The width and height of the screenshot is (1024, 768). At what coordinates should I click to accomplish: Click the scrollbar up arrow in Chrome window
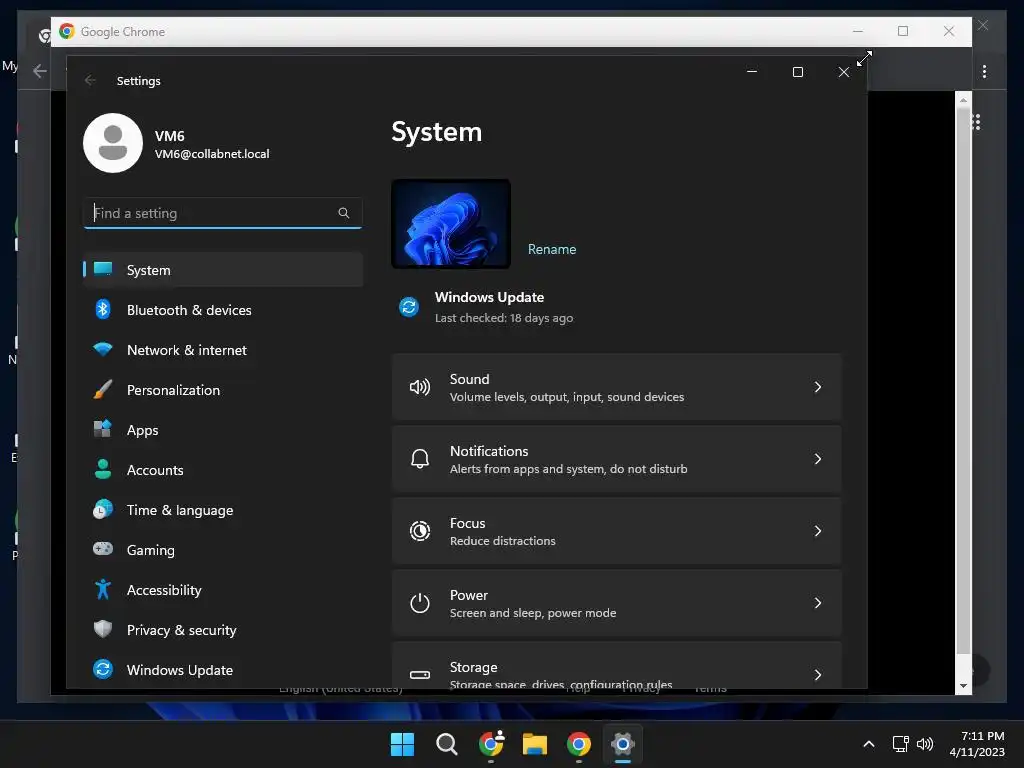(x=963, y=100)
